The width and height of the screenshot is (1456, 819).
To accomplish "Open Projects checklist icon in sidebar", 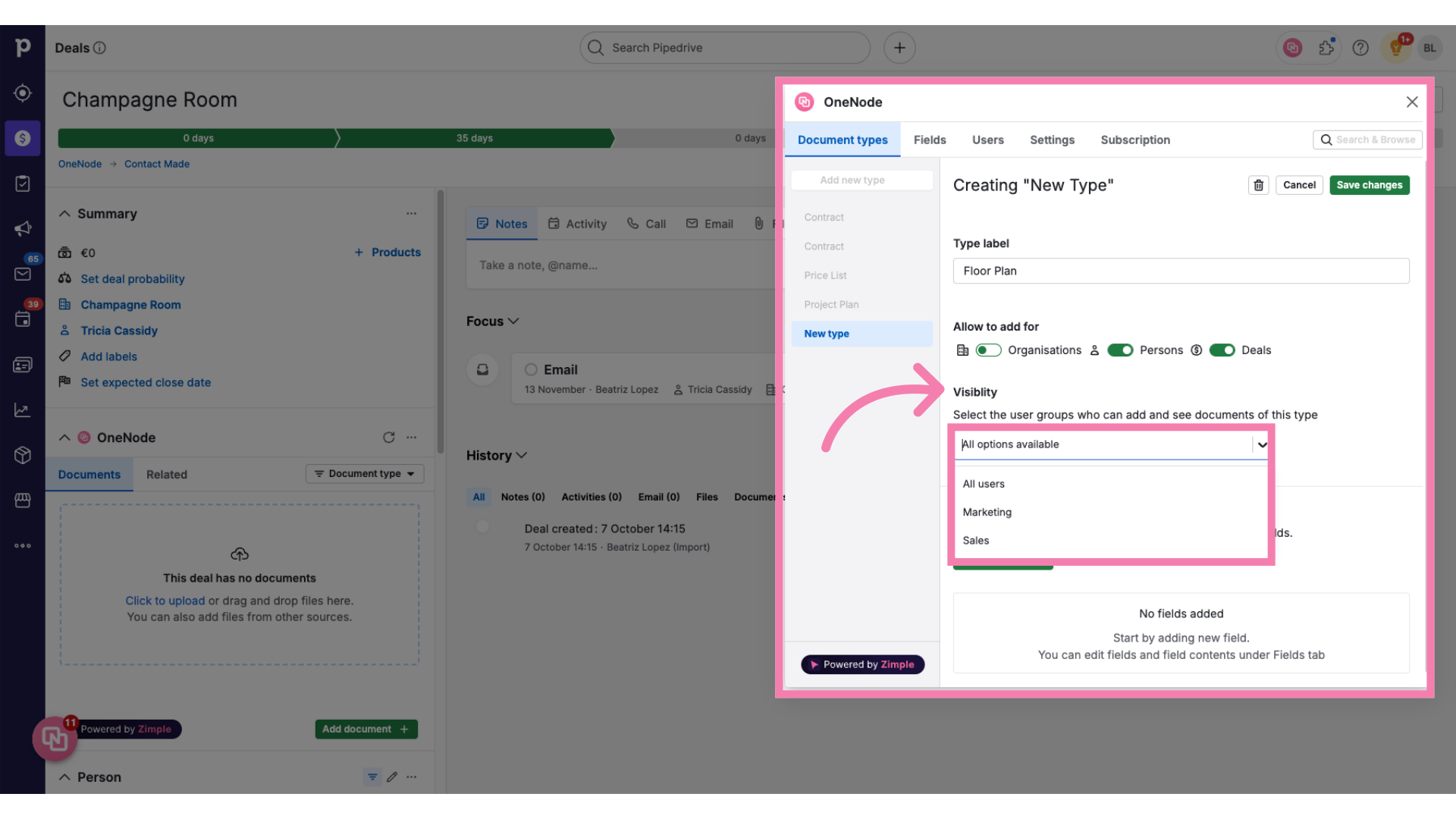I will pos(23,184).
